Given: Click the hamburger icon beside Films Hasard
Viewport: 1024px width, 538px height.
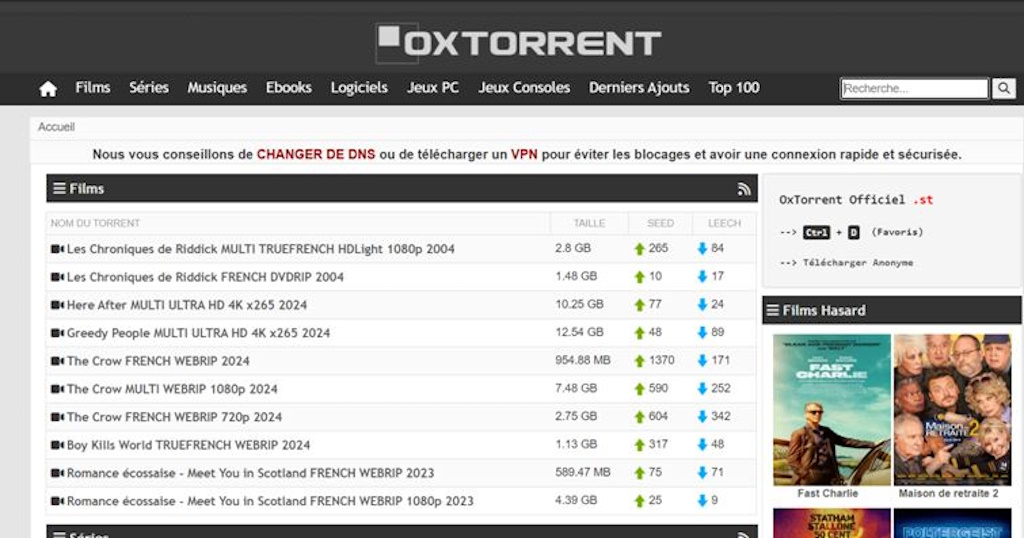Looking at the screenshot, I should point(773,311).
